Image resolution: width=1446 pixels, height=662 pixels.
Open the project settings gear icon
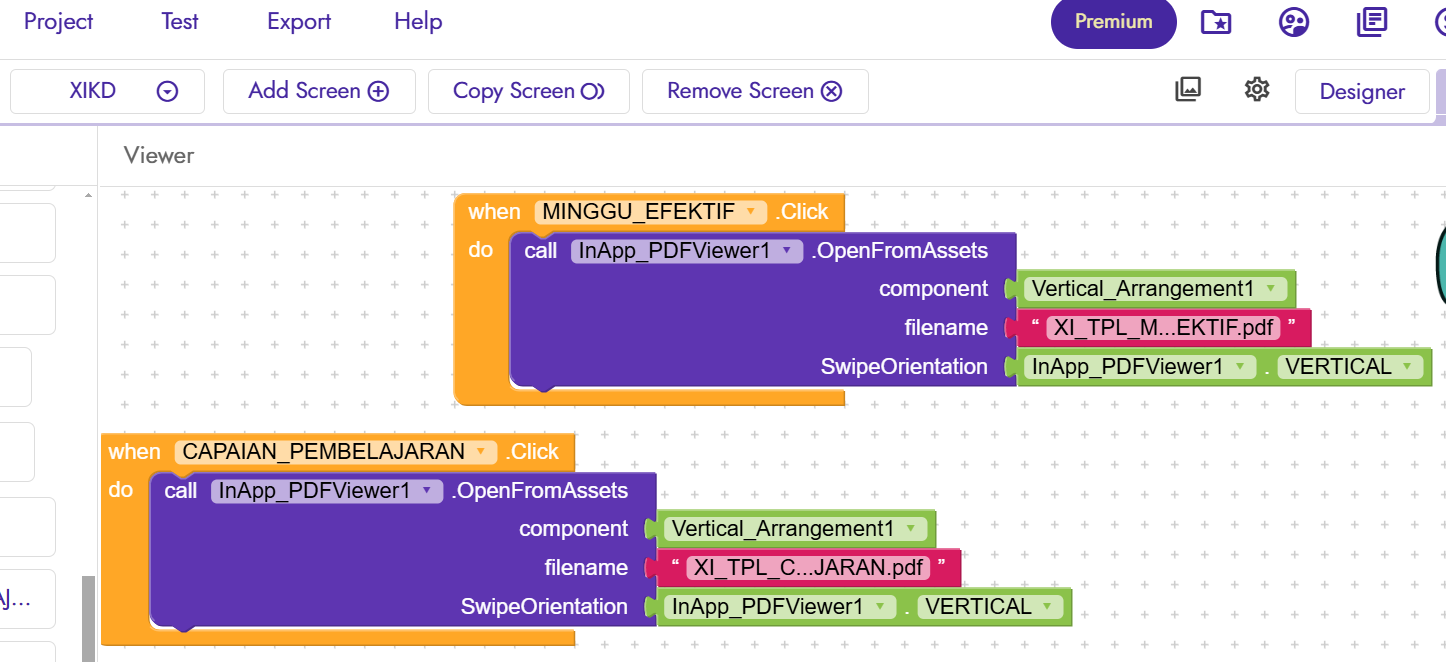[1257, 89]
